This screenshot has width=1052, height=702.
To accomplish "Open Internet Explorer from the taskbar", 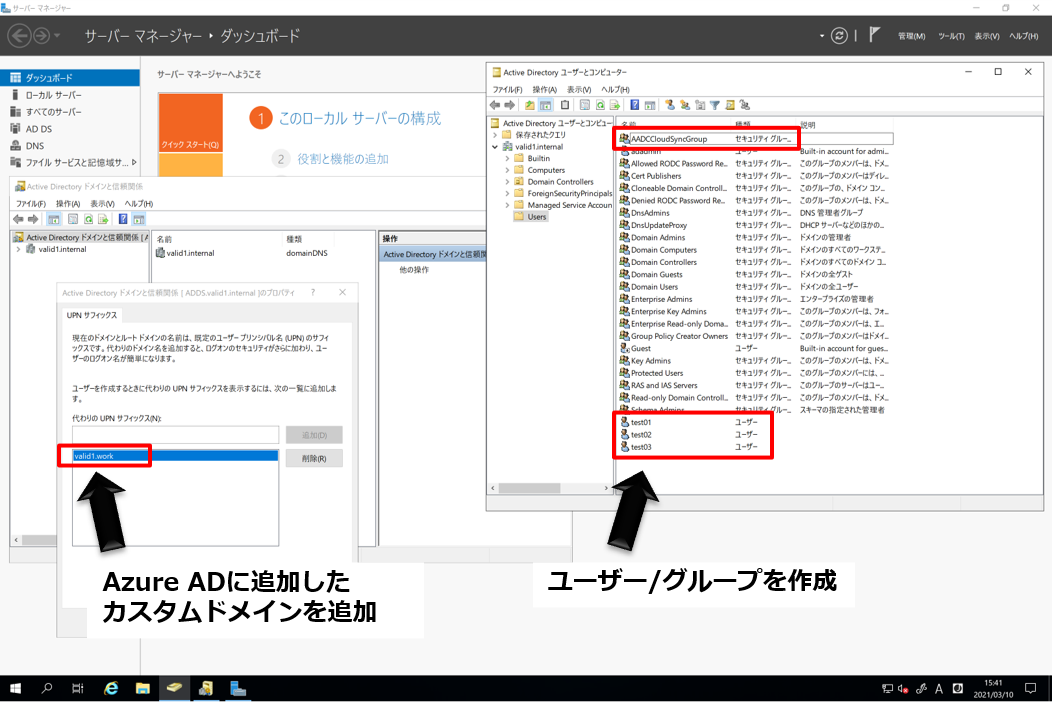I will (x=111, y=688).
